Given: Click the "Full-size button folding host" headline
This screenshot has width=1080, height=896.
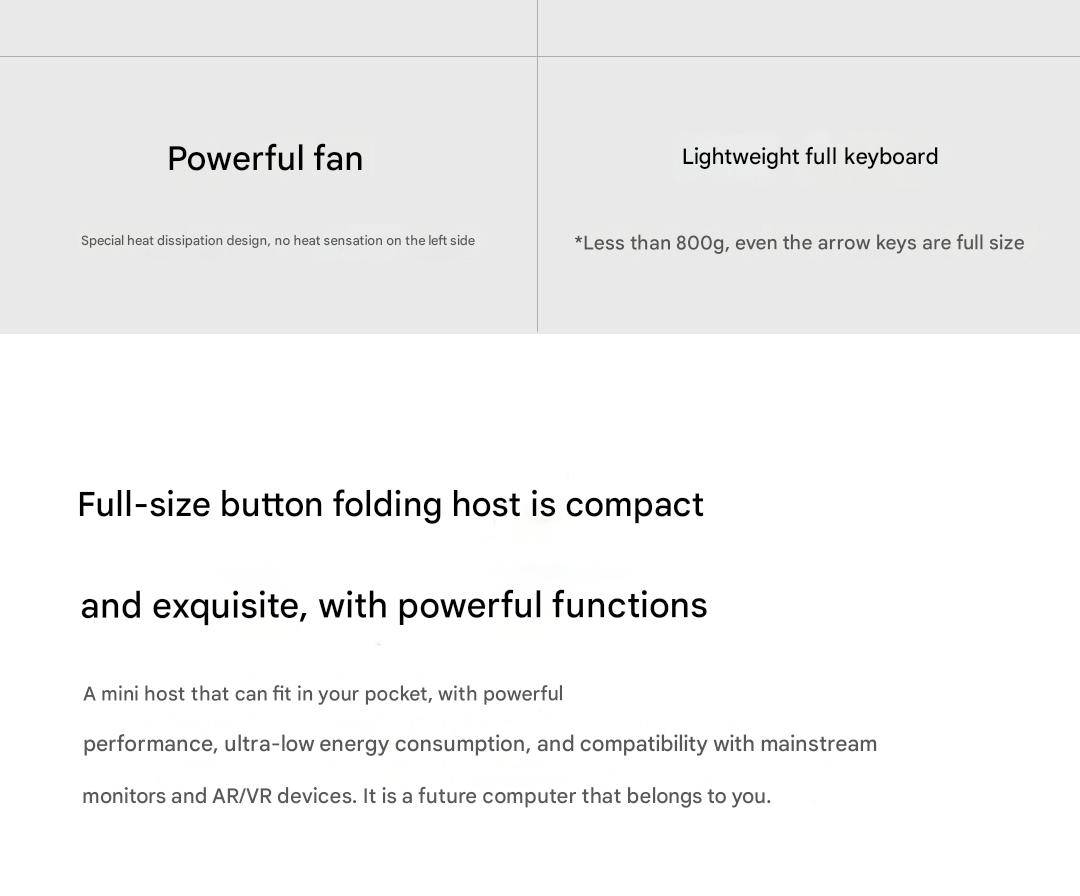Looking at the screenshot, I should click(x=390, y=505).
